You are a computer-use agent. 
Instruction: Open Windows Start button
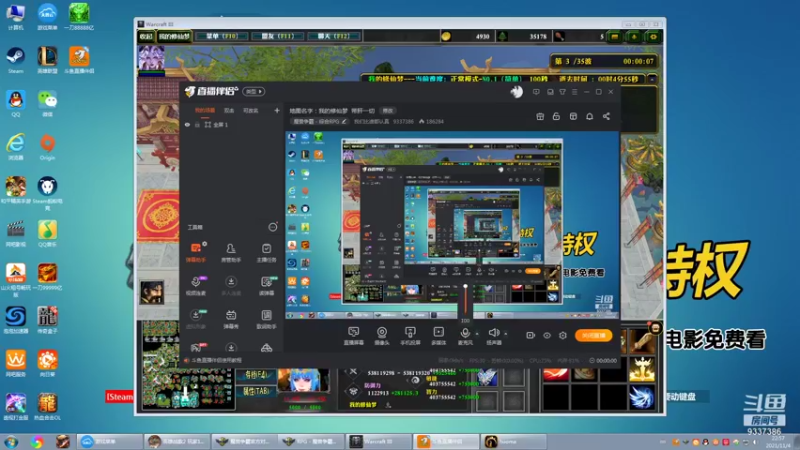pos(11,441)
